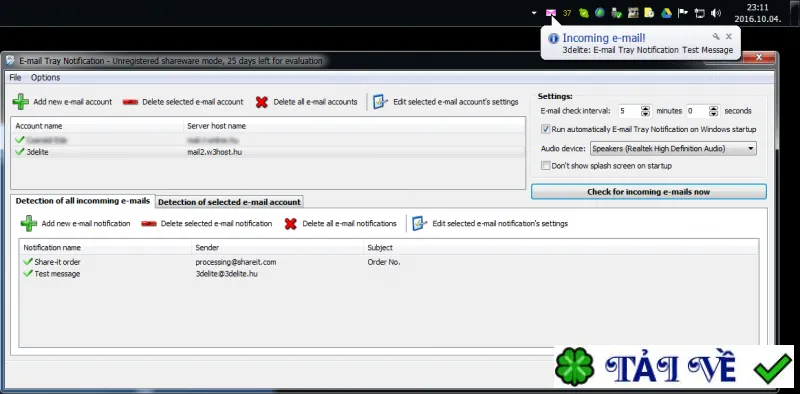Click the red minus Delete selected e-mail account icon
Screen dimensions: 800x394
131,102
